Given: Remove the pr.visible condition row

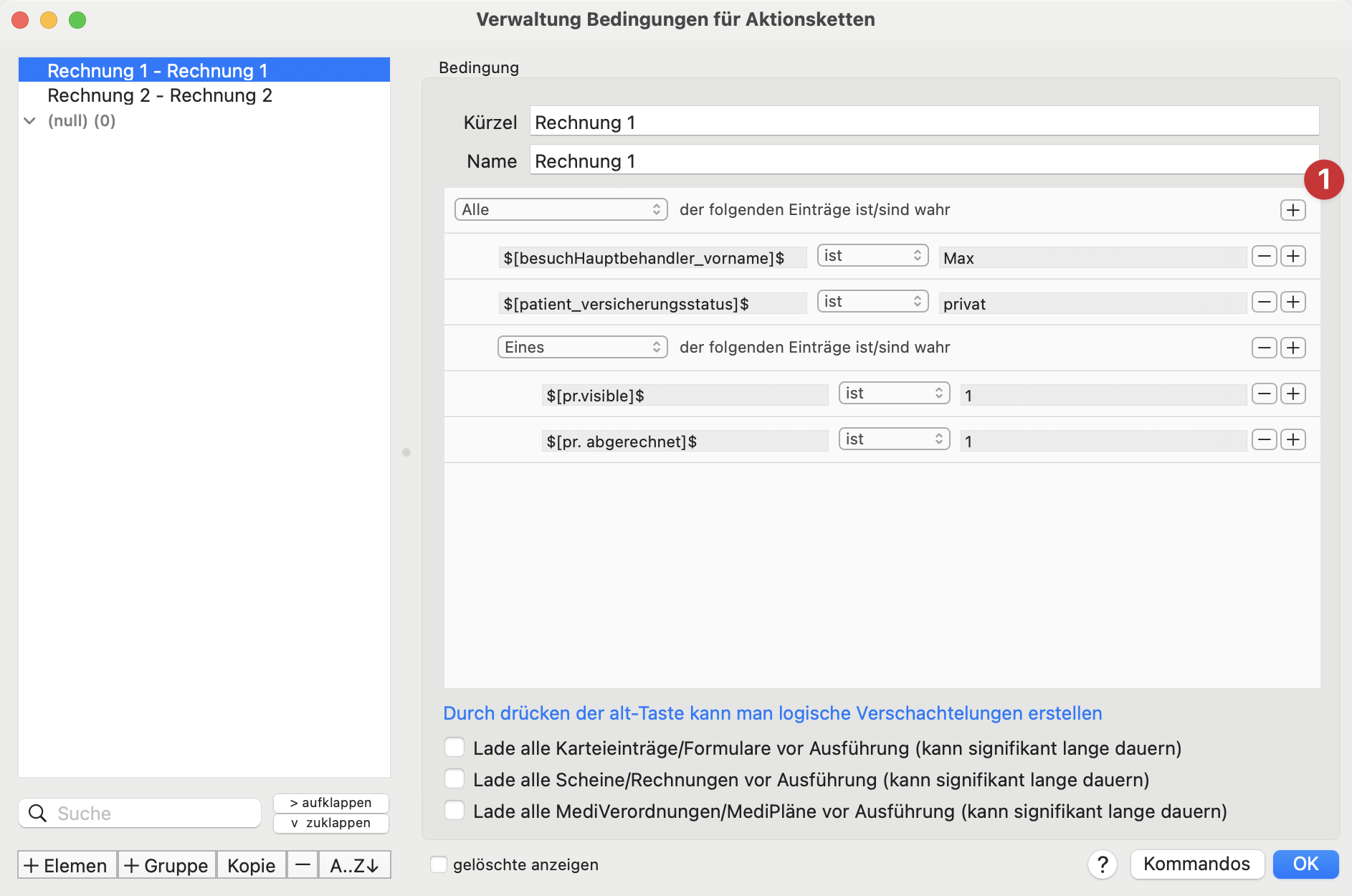Looking at the screenshot, I should tap(1264, 394).
